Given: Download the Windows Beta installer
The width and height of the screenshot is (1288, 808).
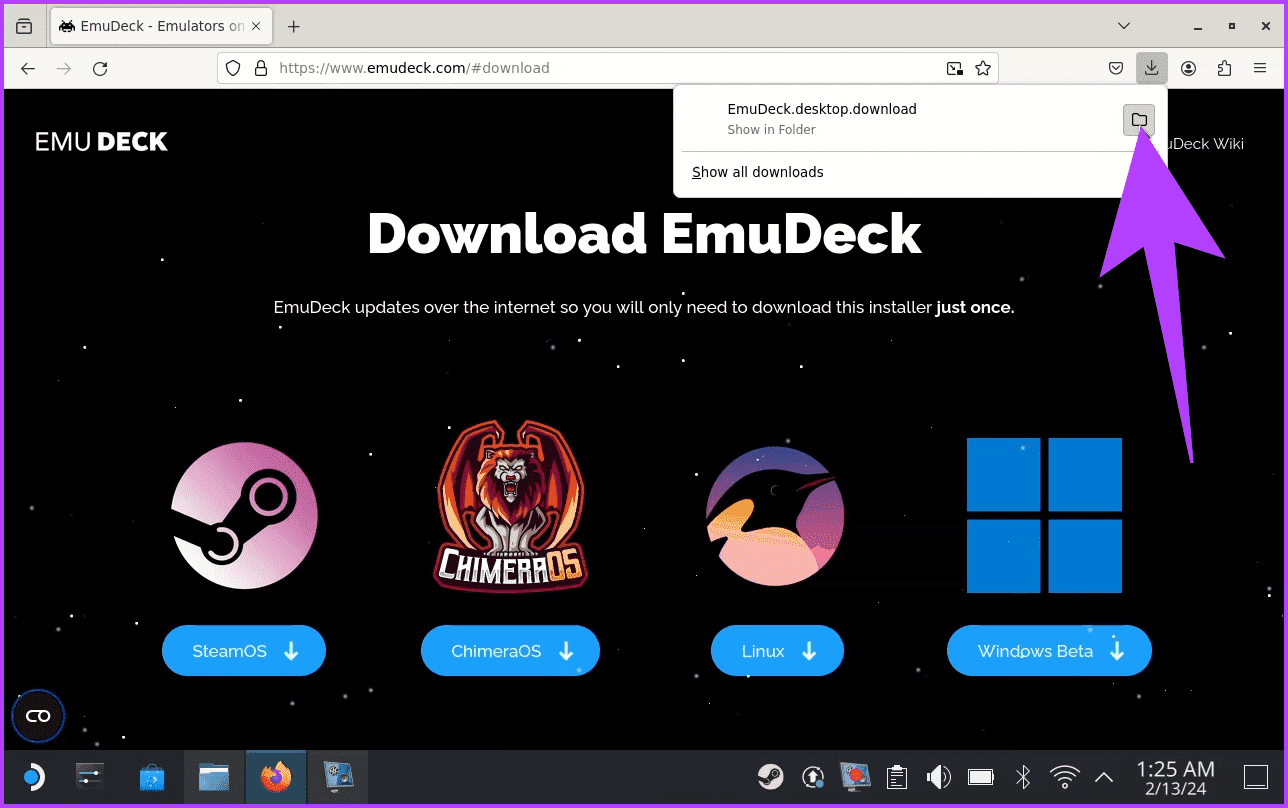Looking at the screenshot, I should [1049, 651].
